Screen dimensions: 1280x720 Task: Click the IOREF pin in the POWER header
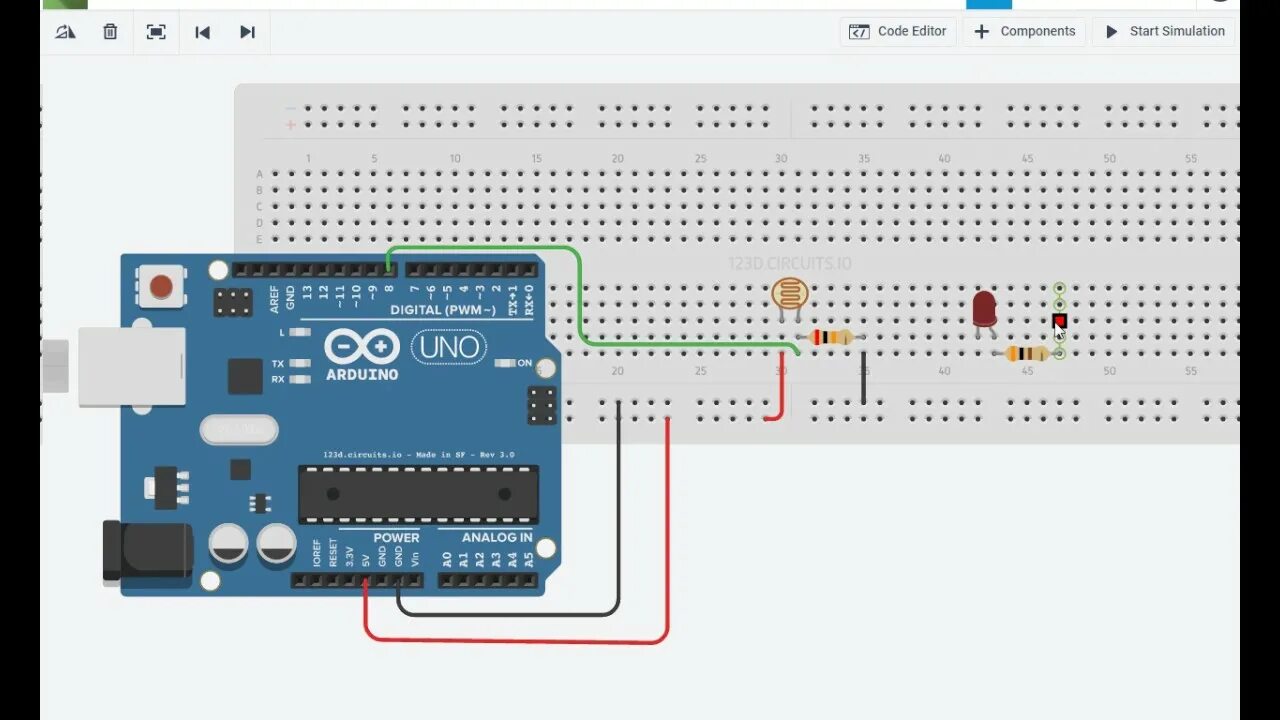point(316,580)
